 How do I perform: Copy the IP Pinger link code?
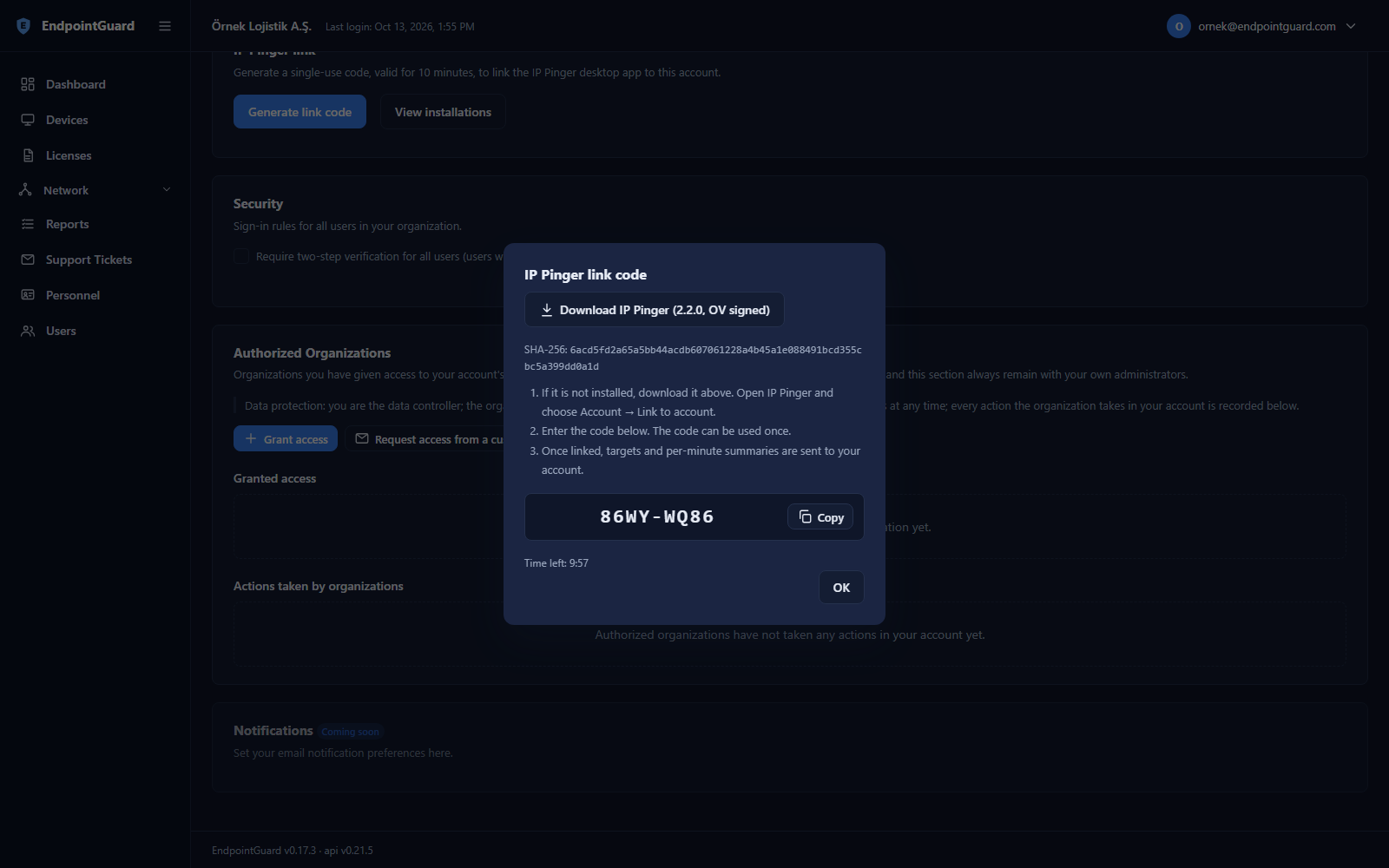pyautogui.click(x=820, y=517)
